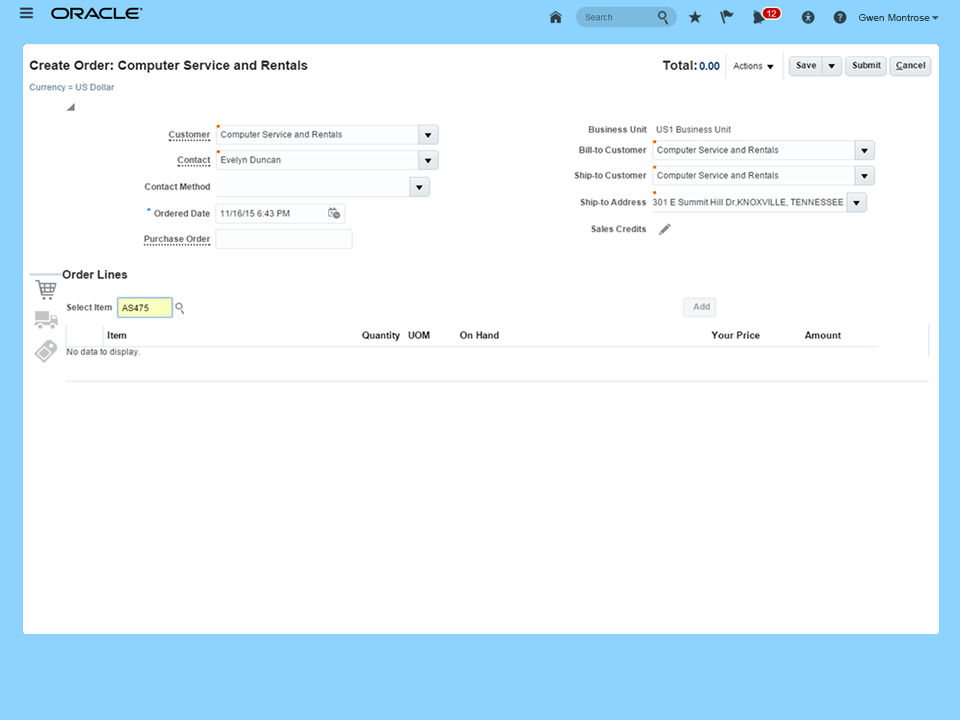The height and width of the screenshot is (720, 960).
Task: Open the Help question mark icon
Action: click(840, 18)
